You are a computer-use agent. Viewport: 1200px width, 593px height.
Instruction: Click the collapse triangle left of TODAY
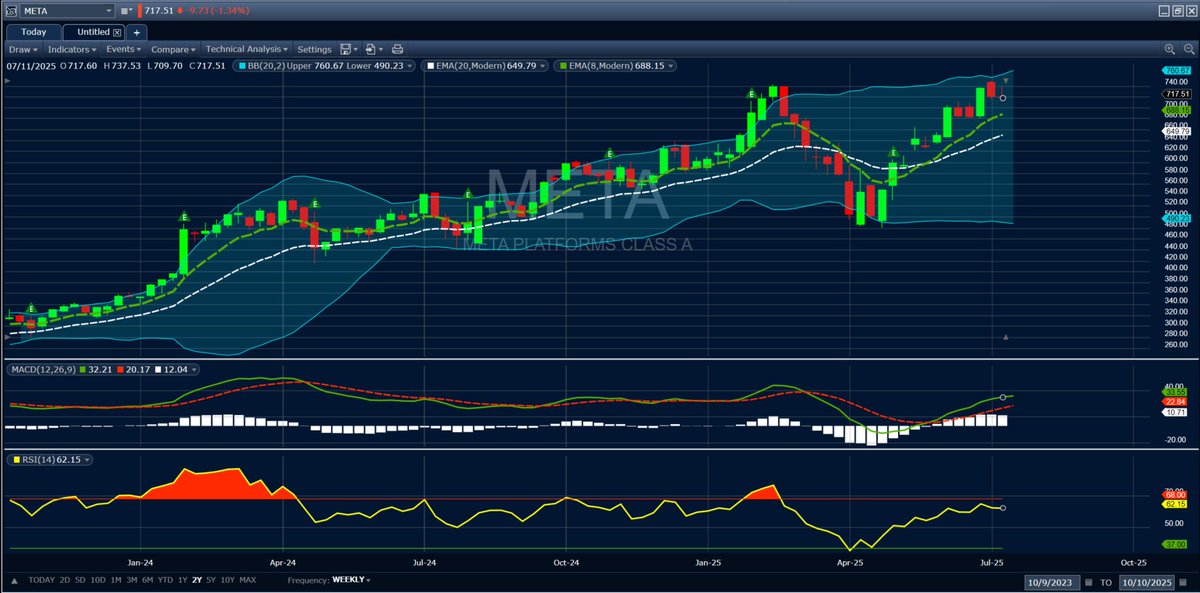(14, 580)
